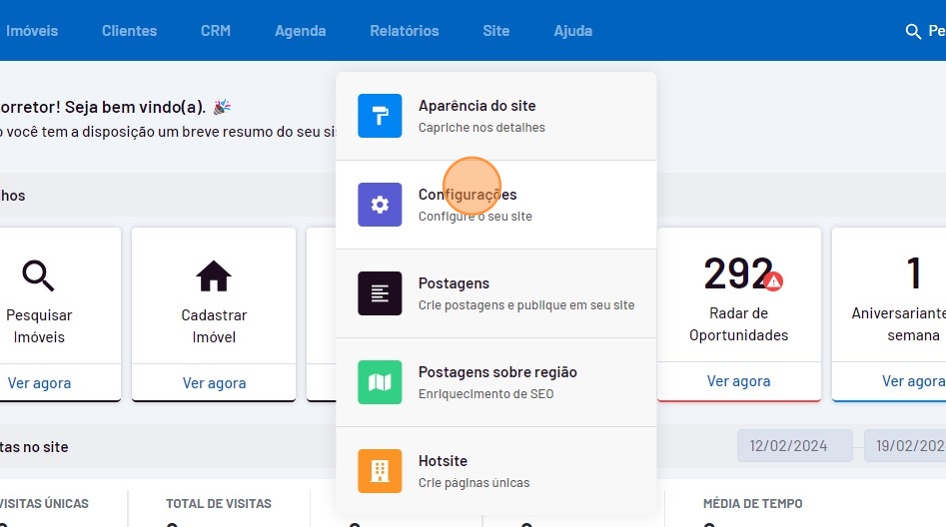
Task: Click the orange building Hotsite icon
Action: click(x=379, y=471)
